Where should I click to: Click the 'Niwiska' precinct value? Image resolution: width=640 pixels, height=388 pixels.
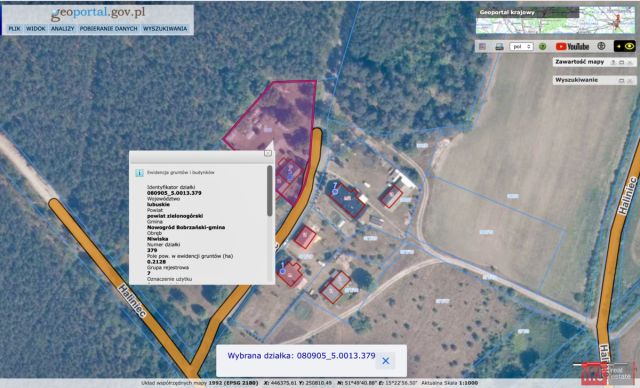point(158,239)
